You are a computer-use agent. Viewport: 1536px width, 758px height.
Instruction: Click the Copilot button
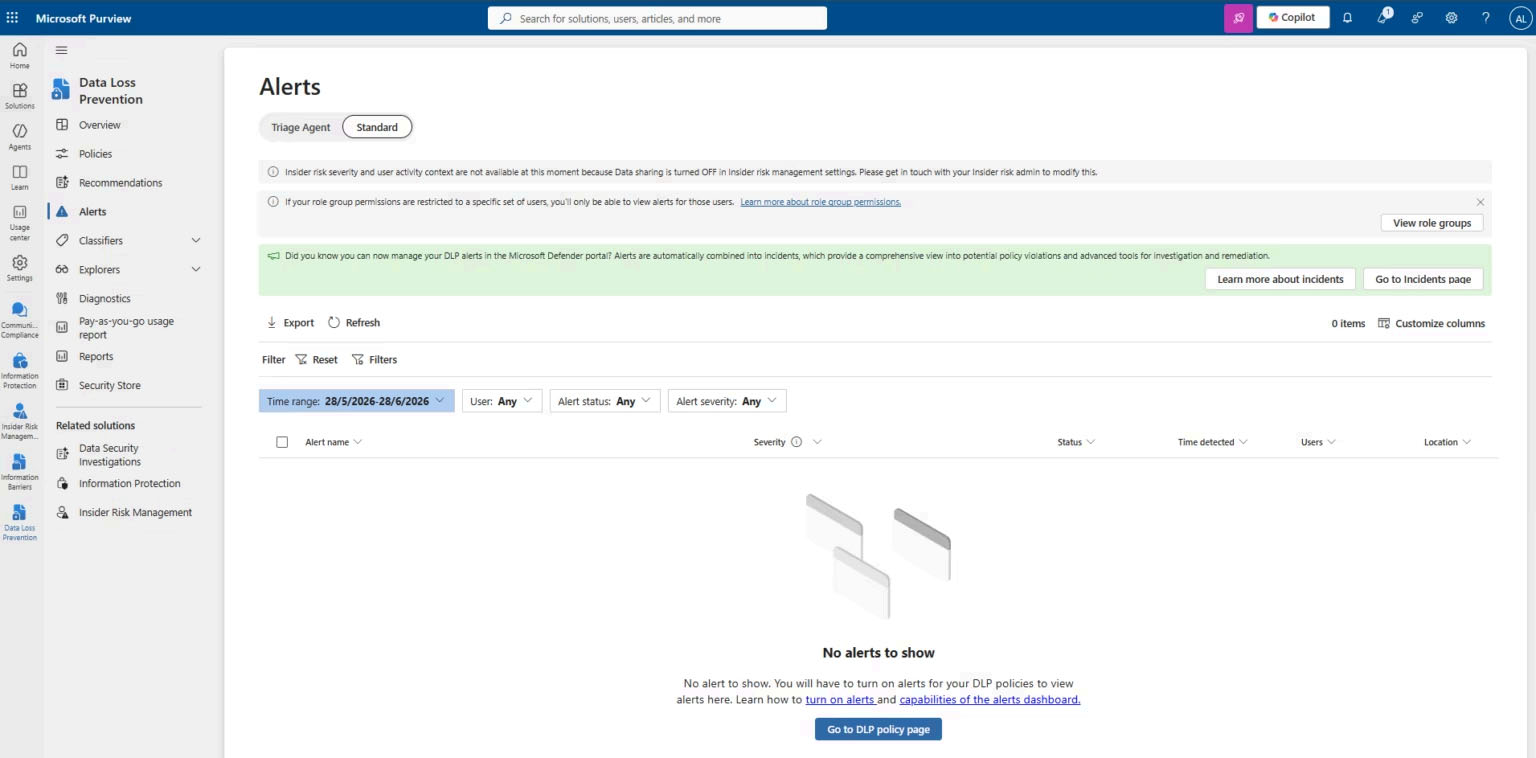click(x=1292, y=17)
